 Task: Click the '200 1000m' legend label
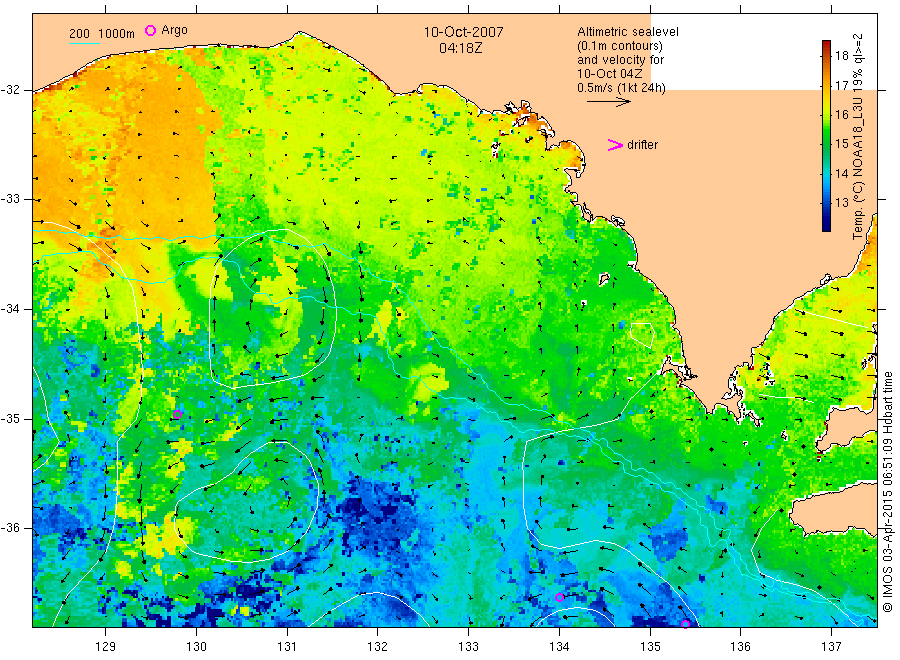click(102, 34)
